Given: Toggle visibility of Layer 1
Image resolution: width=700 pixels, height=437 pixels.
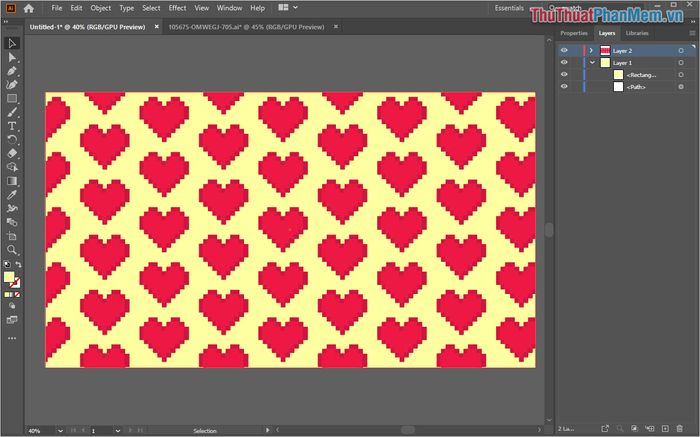Looking at the screenshot, I should (x=564, y=62).
